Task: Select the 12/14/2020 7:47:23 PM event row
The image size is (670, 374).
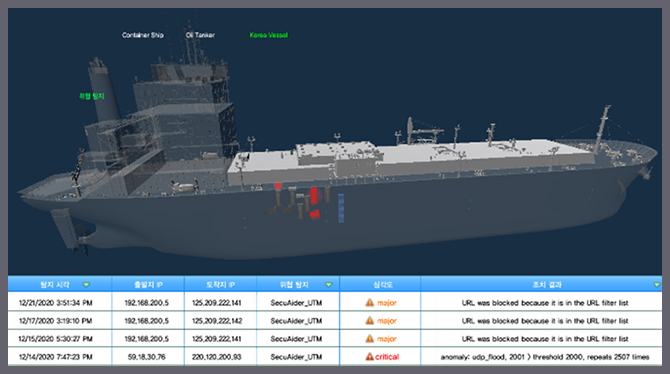Action: tap(335, 356)
